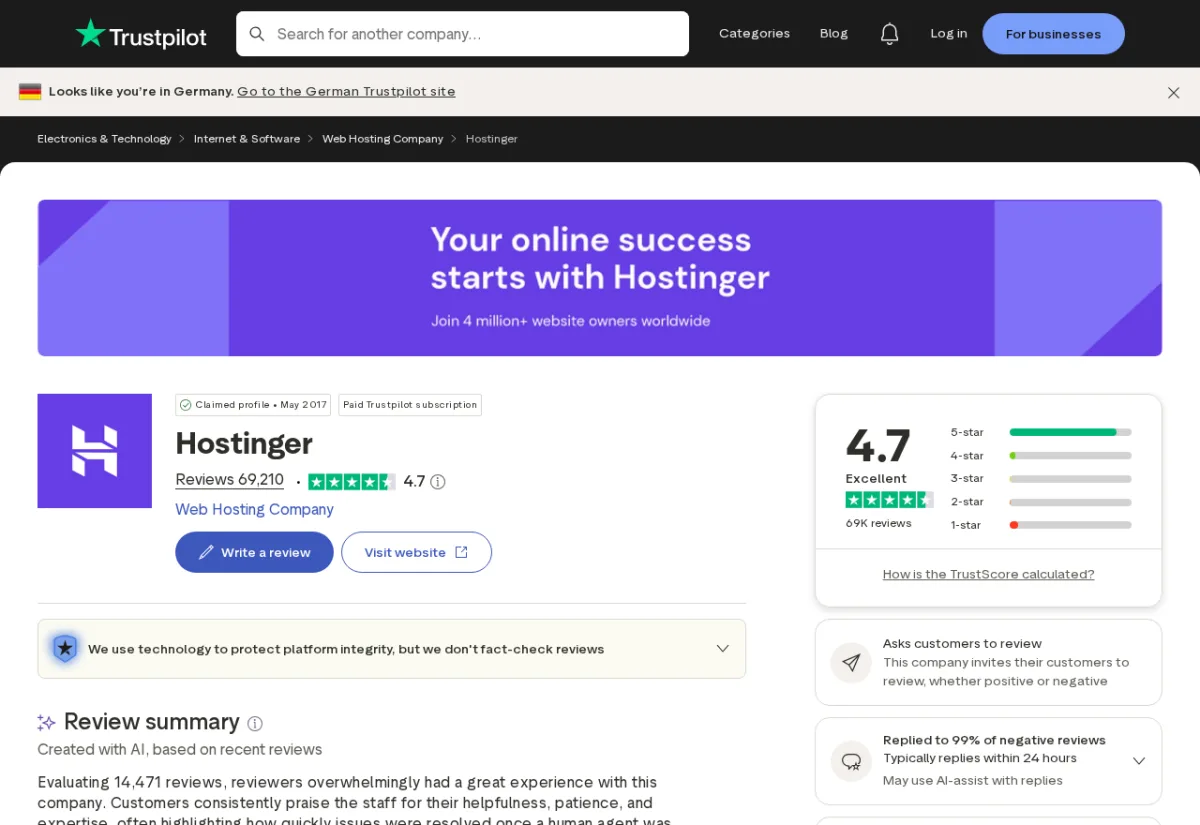Click the Review summary AI sparkle icon

pos(46,722)
